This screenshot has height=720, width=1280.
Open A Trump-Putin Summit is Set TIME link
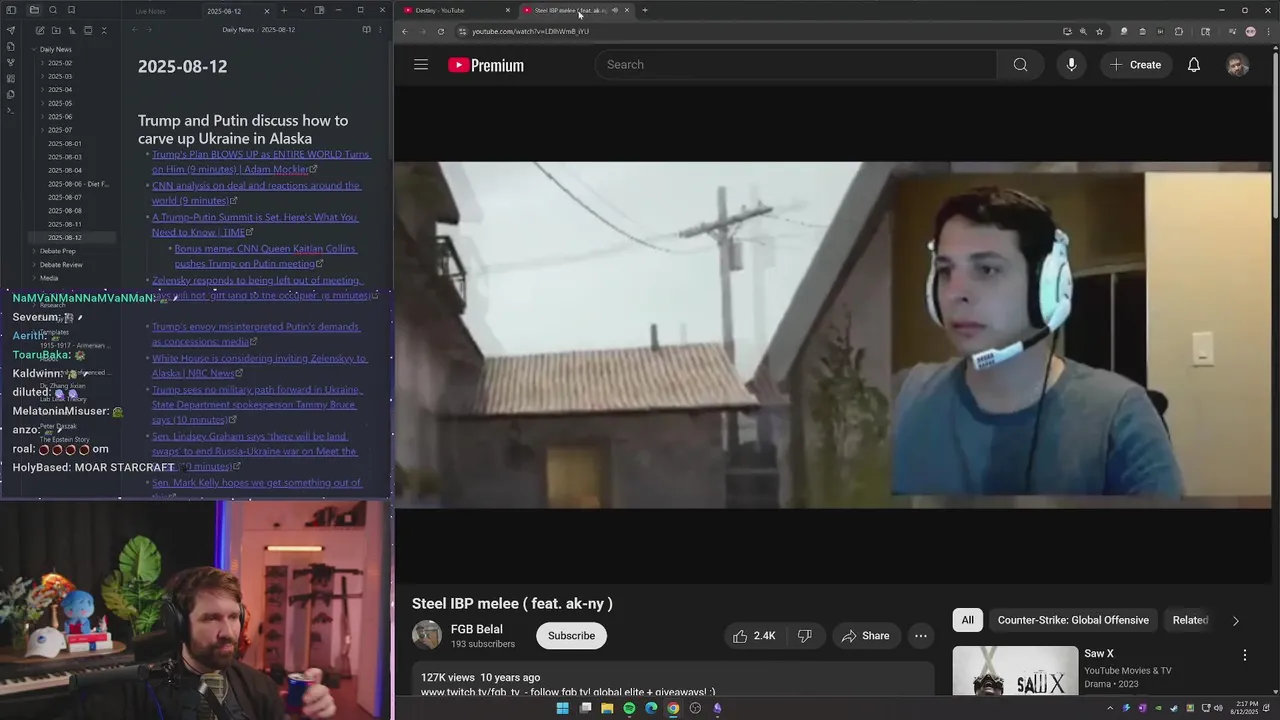255,224
